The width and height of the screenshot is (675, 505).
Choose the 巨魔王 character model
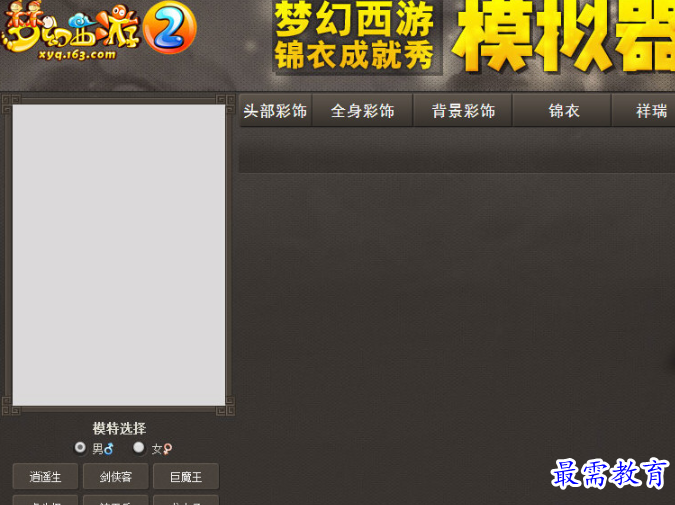click(186, 477)
